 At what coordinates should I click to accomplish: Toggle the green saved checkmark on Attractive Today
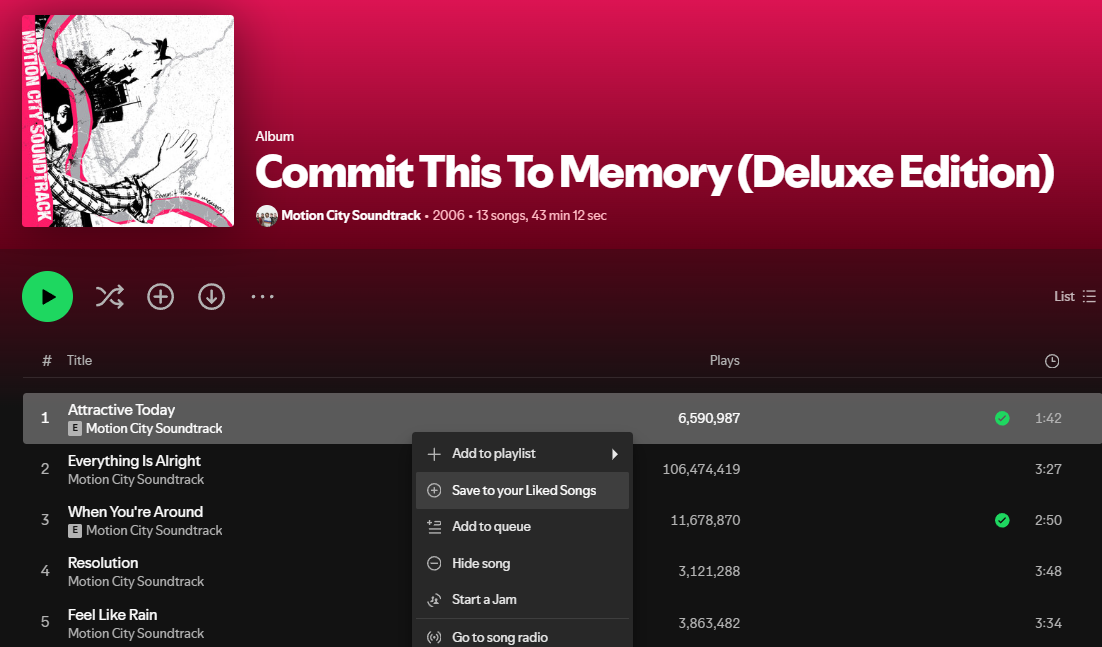[x=1002, y=418]
